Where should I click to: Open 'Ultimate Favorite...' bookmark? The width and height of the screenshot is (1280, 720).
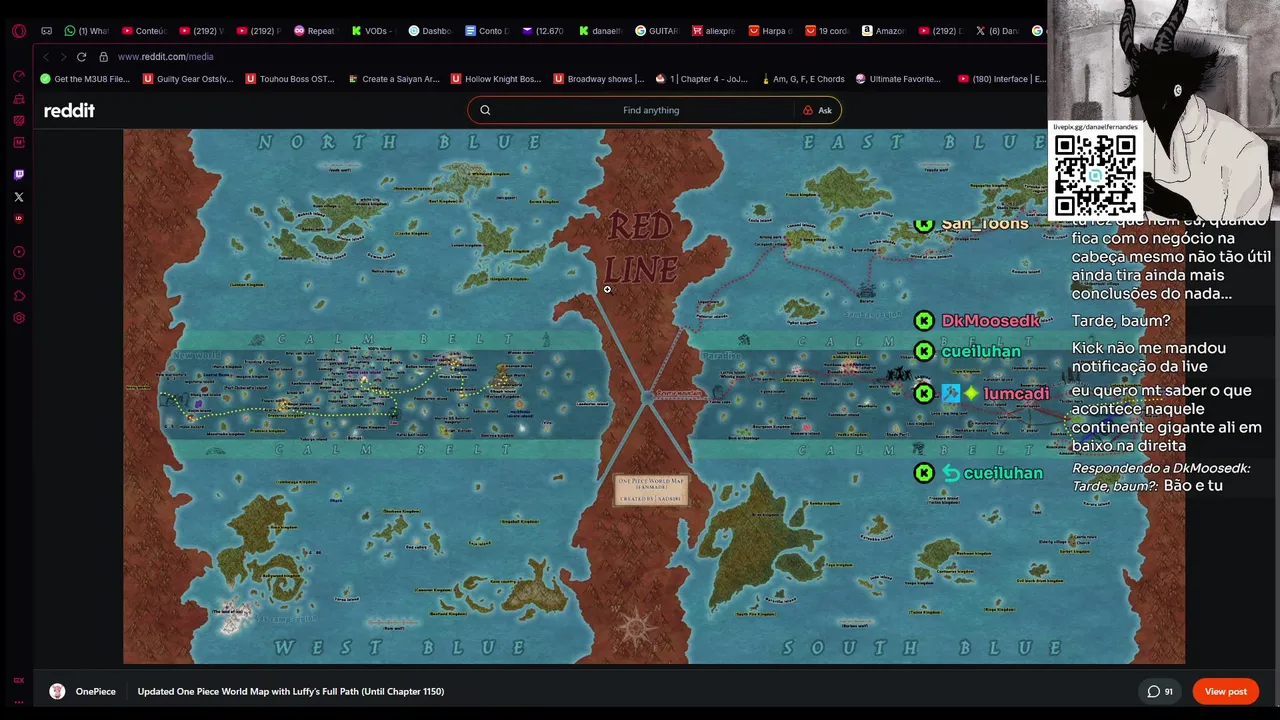click(x=898, y=79)
